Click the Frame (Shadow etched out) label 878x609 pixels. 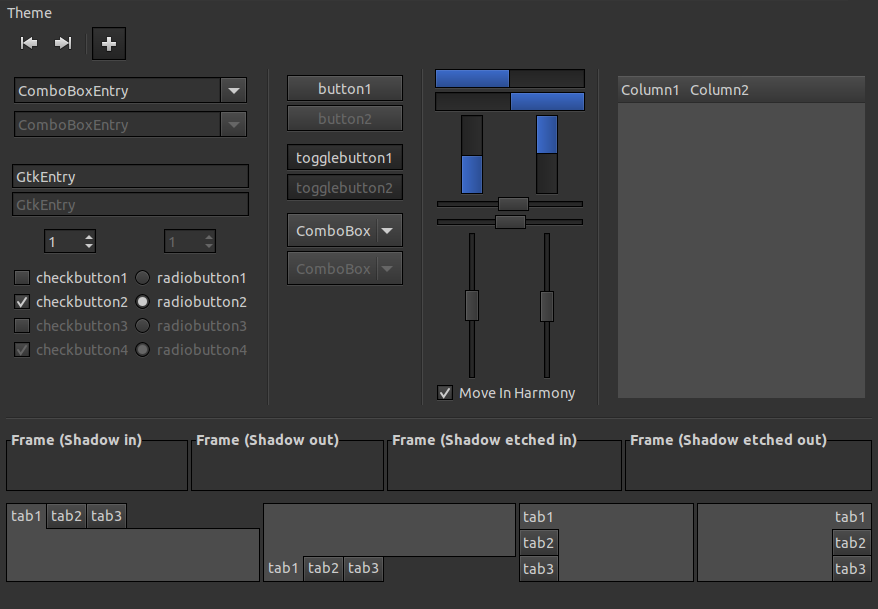(x=728, y=440)
